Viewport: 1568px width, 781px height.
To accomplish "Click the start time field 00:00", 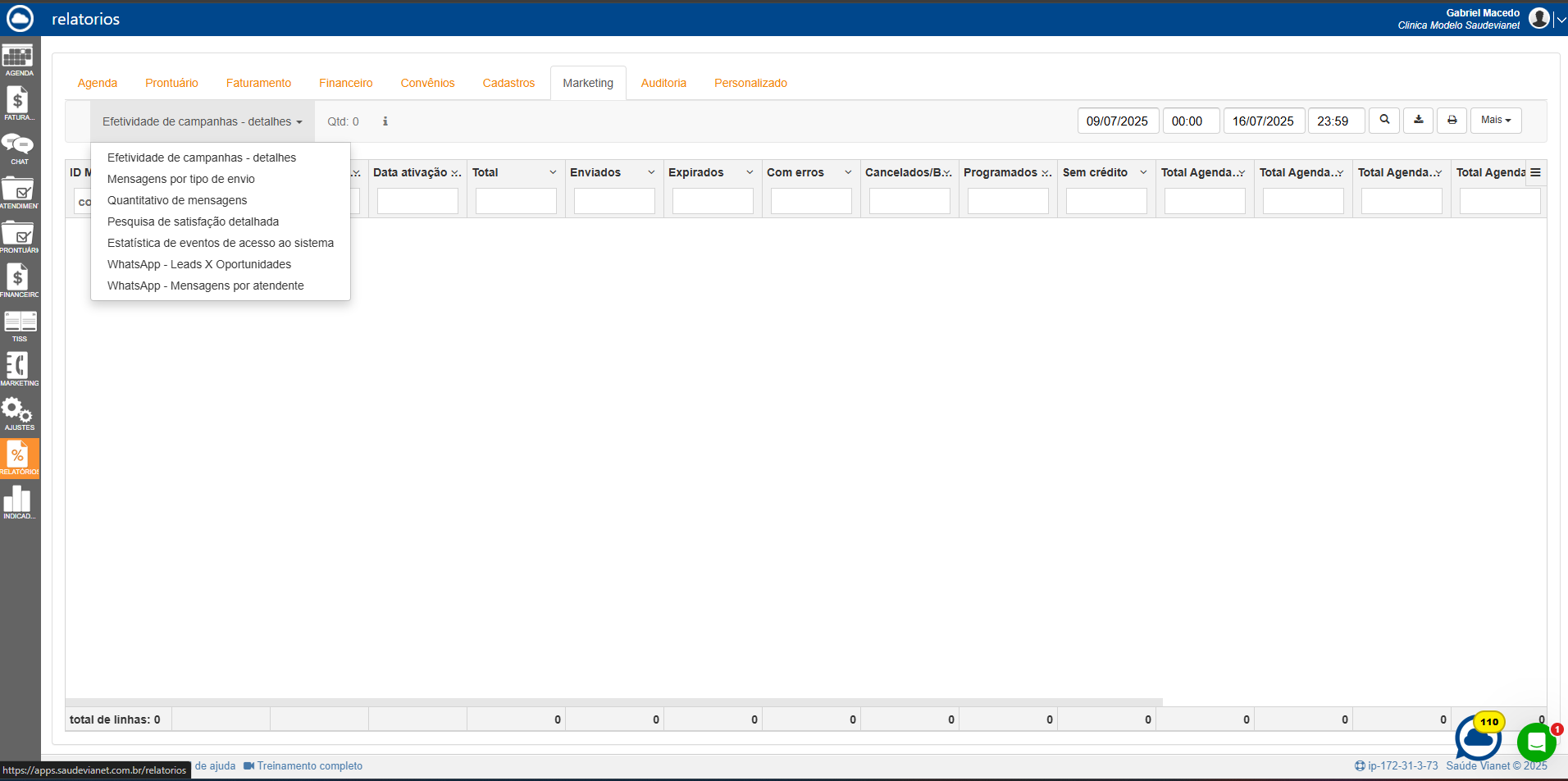I will [x=1192, y=121].
